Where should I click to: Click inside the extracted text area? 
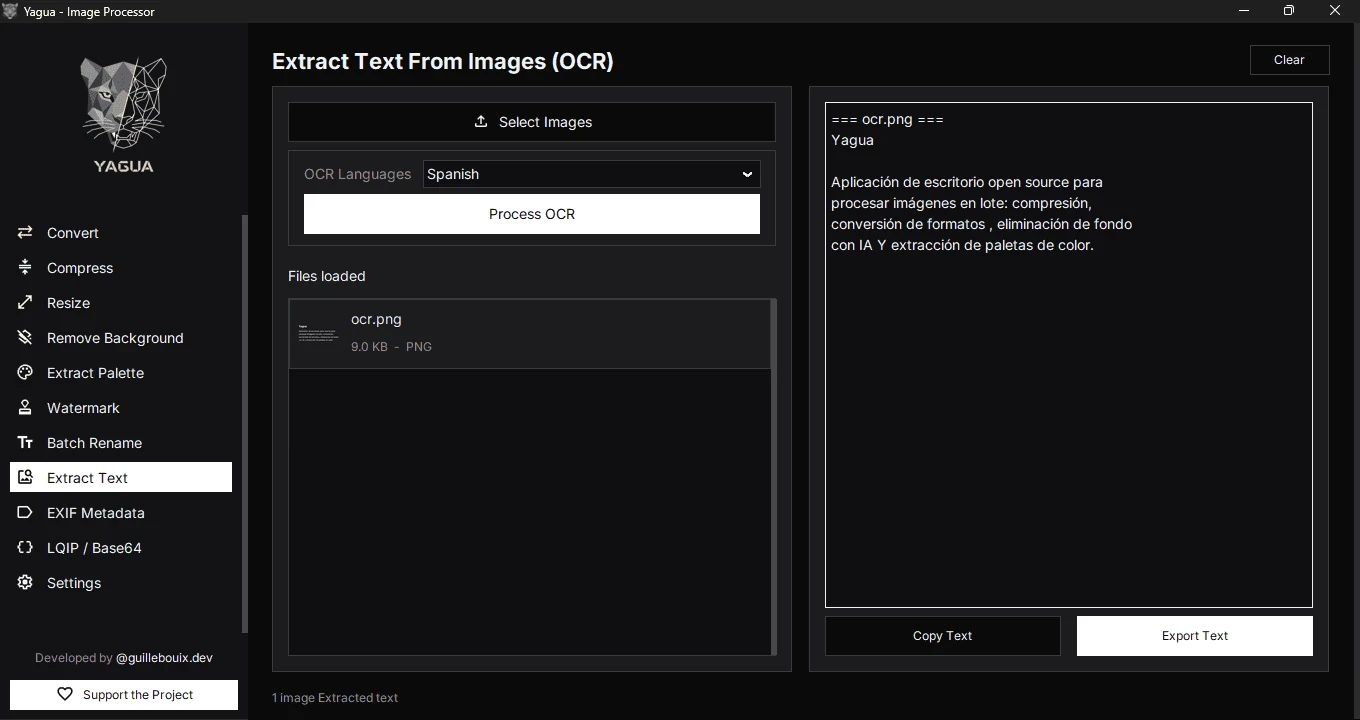(1069, 355)
